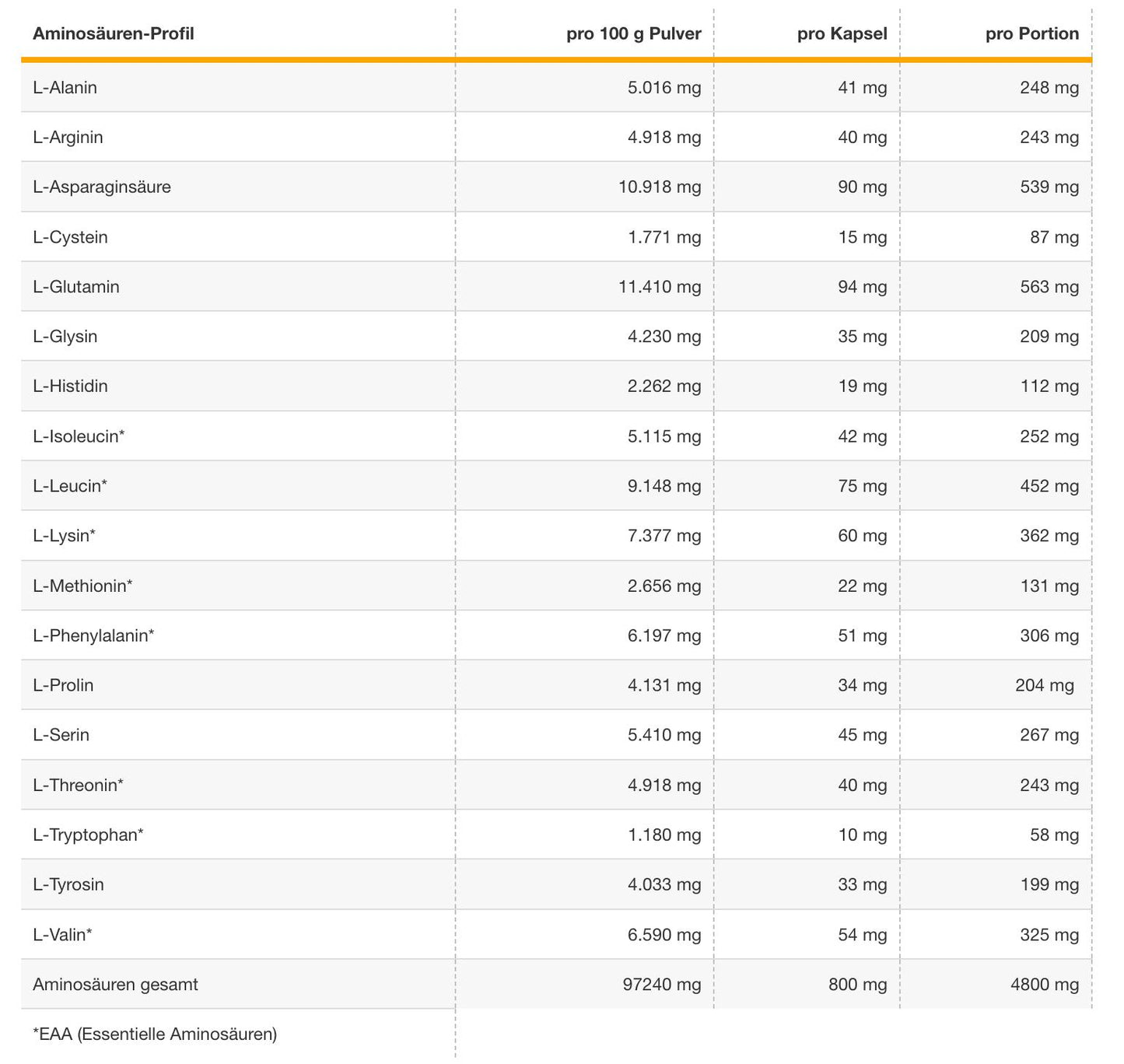The height and width of the screenshot is (1064, 1124).
Task: Click the L-Lysin* row label
Action: [x=65, y=536]
